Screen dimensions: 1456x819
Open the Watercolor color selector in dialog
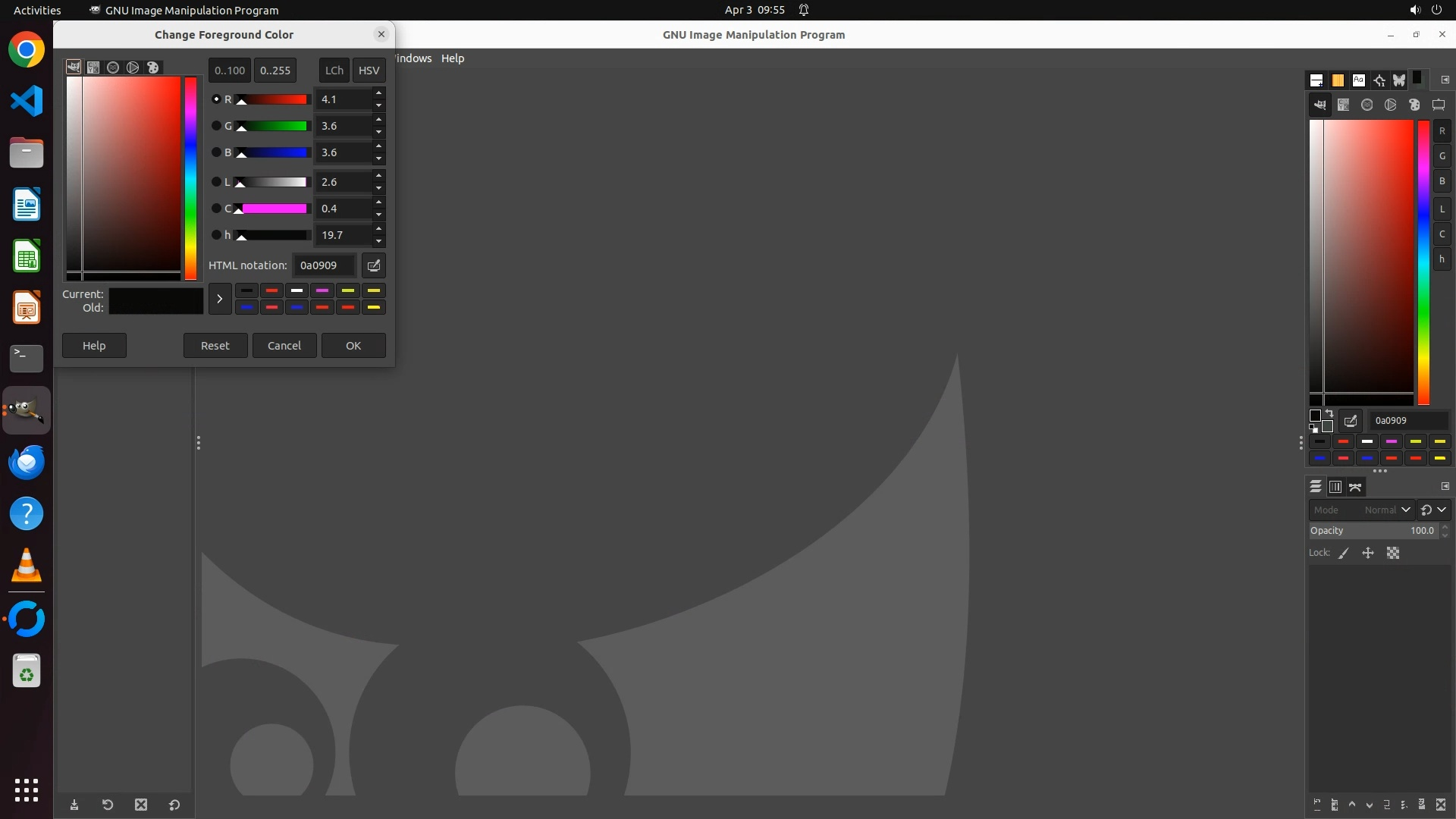point(113,67)
